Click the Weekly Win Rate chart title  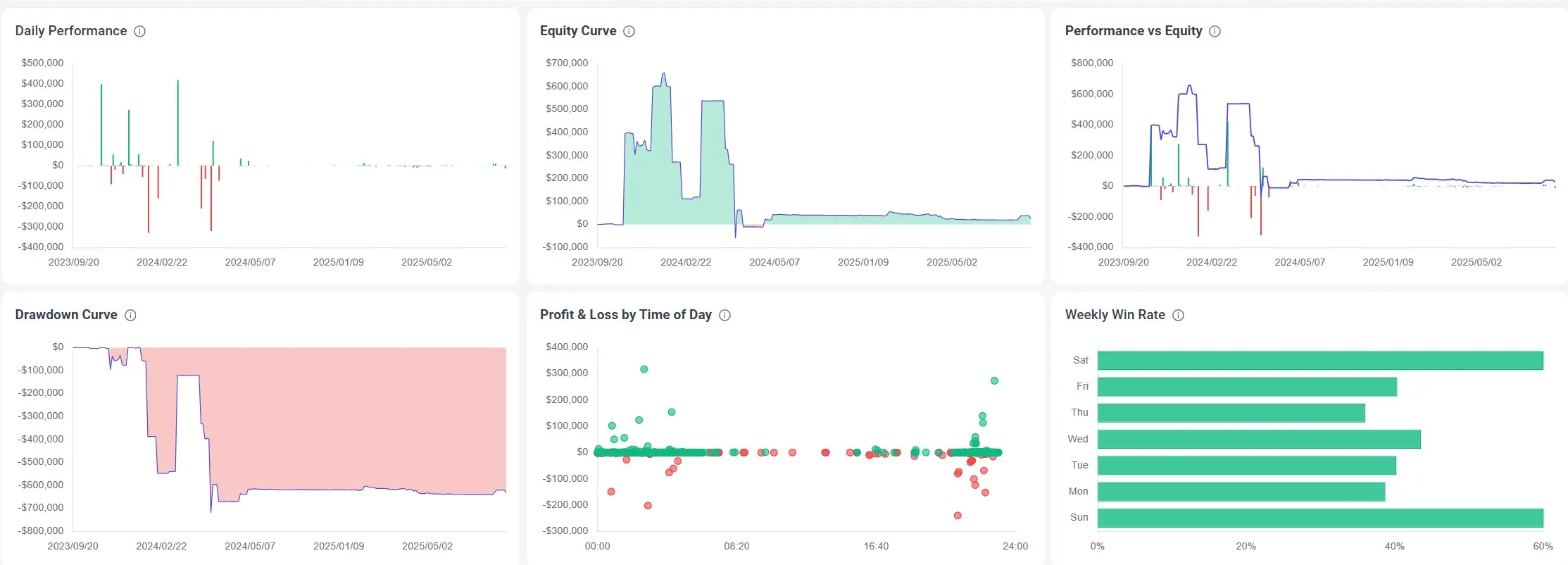[1115, 315]
